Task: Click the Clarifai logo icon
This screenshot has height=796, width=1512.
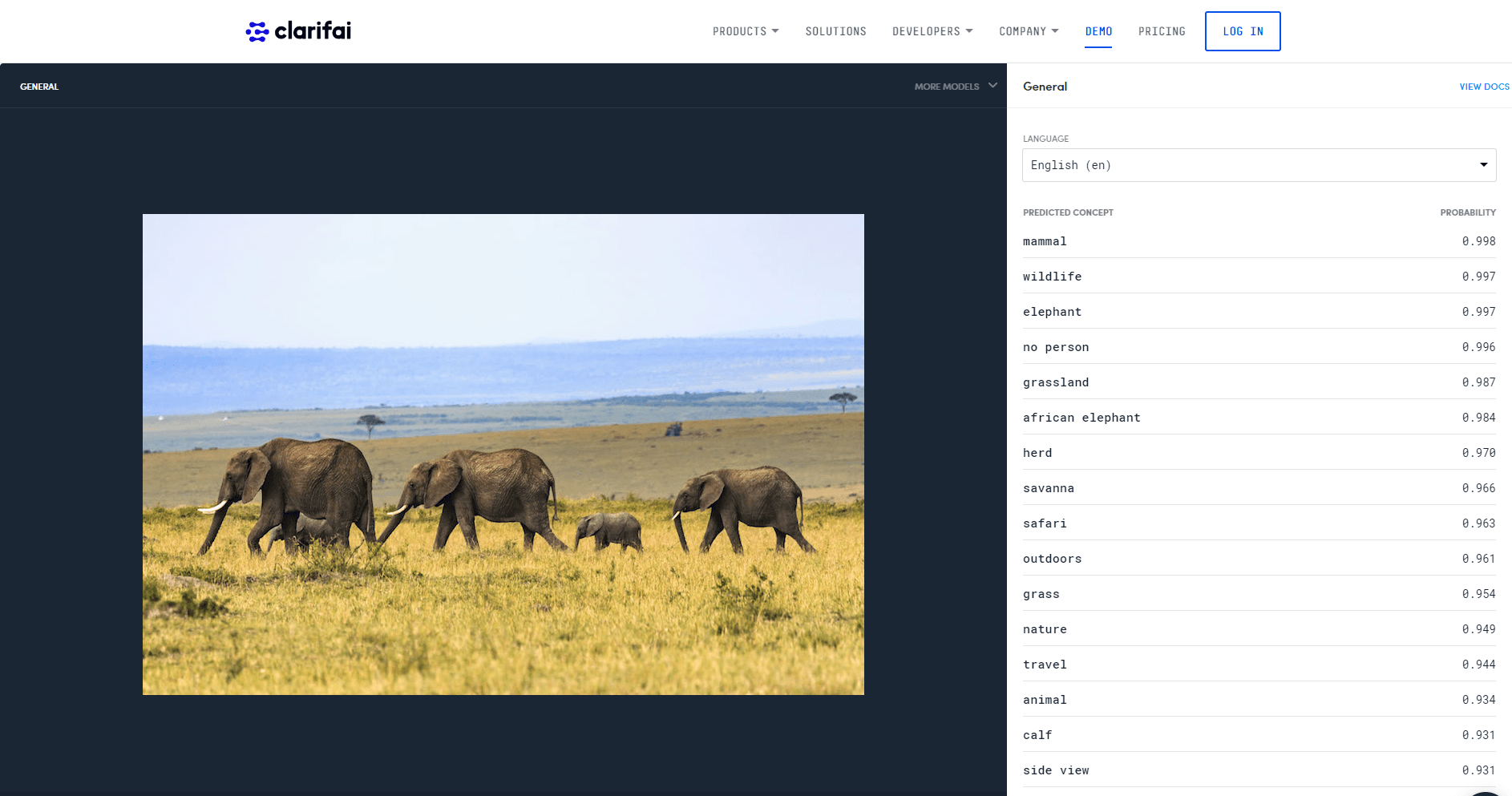Action: point(257,31)
